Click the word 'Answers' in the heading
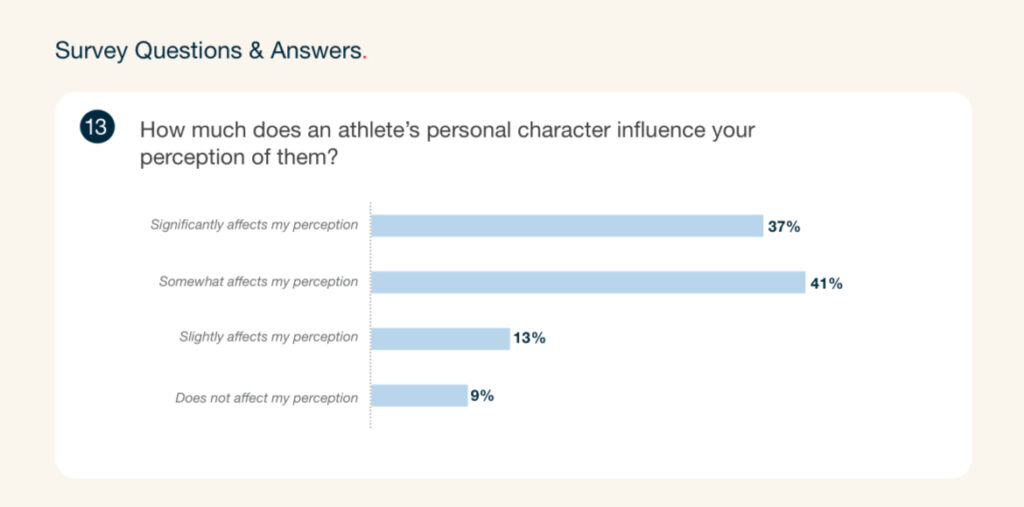The height and width of the screenshot is (507, 1024). 315,51
